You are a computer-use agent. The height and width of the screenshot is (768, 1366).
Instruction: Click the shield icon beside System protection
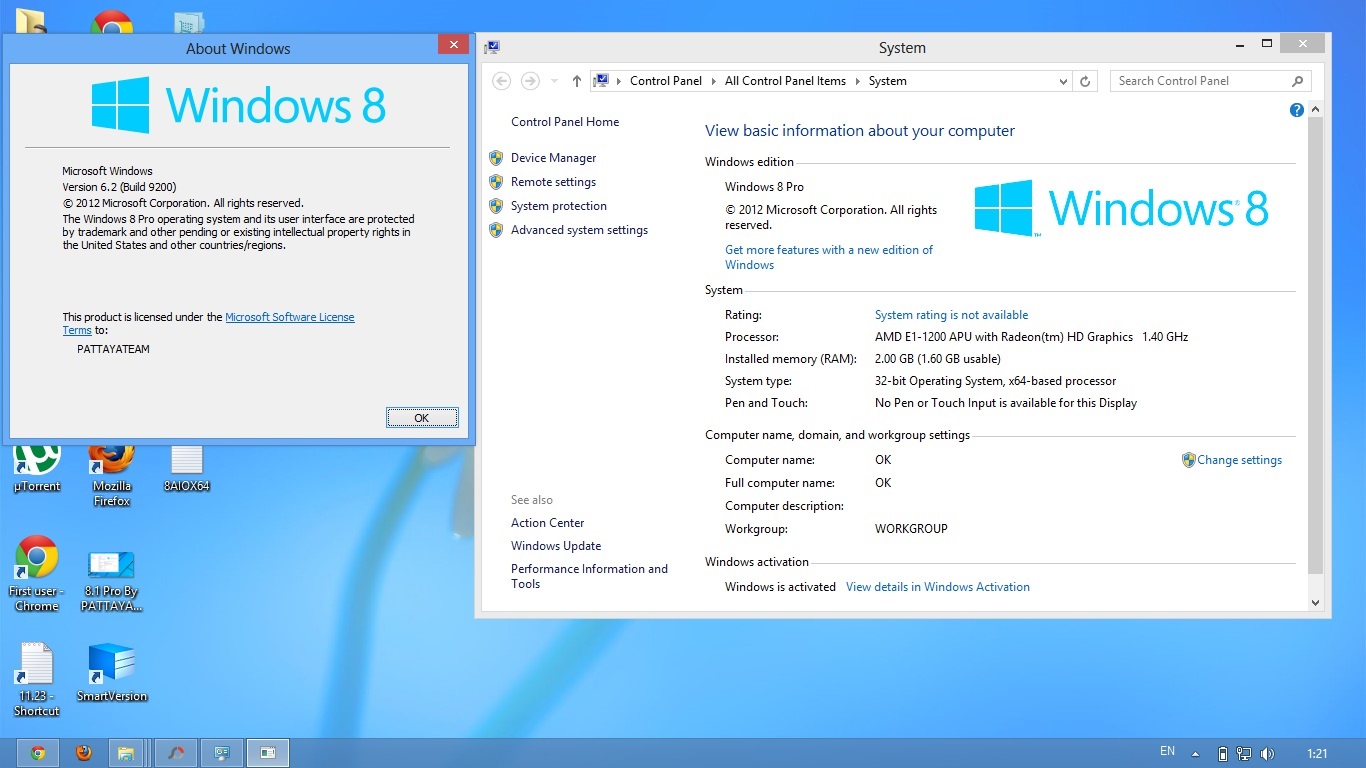click(x=496, y=206)
